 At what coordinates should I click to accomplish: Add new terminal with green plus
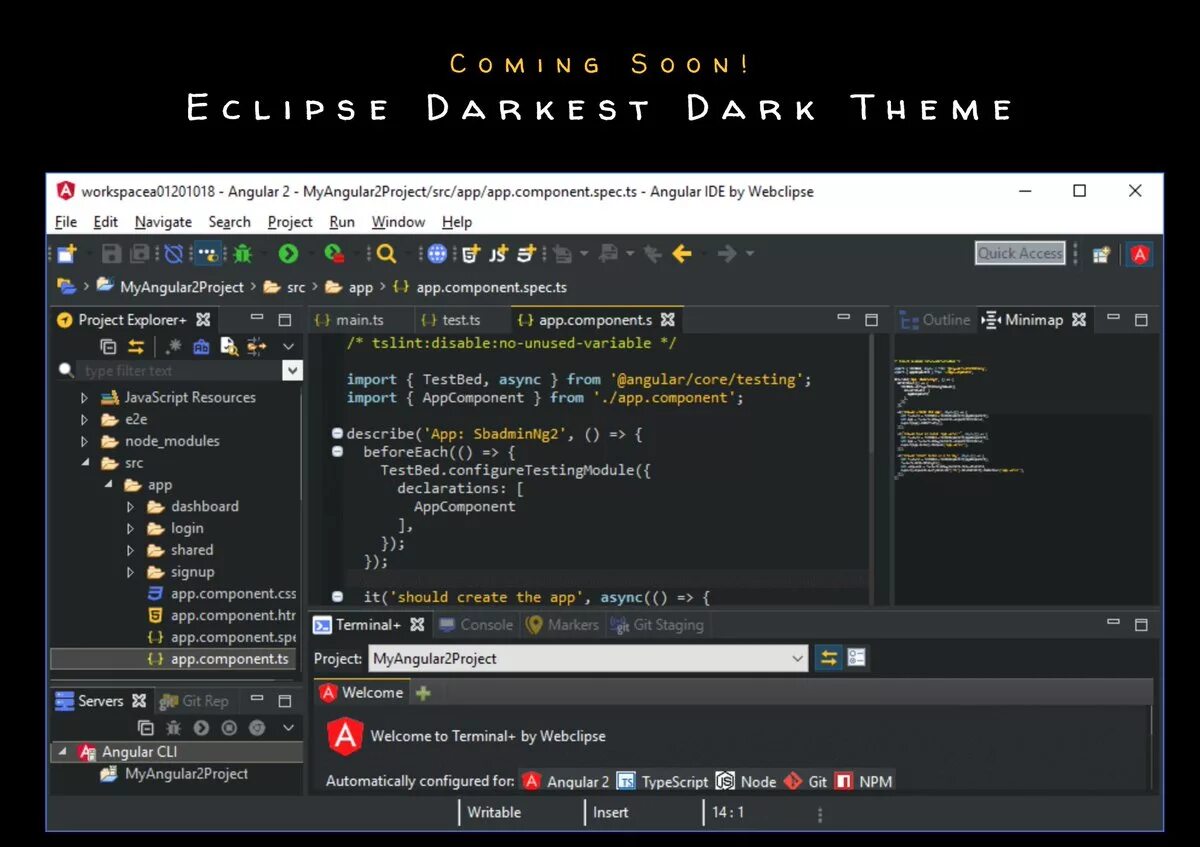pyautogui.click(x=423, y=693)
